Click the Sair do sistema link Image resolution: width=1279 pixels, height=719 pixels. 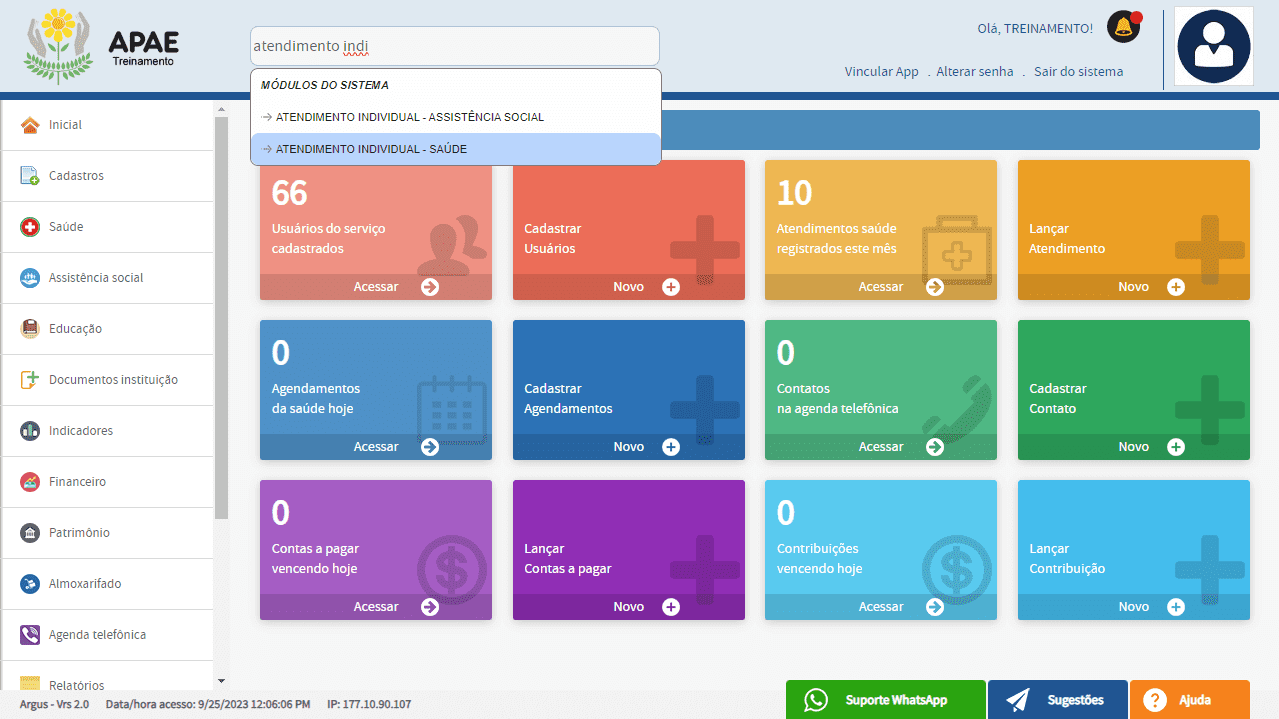1078,72
